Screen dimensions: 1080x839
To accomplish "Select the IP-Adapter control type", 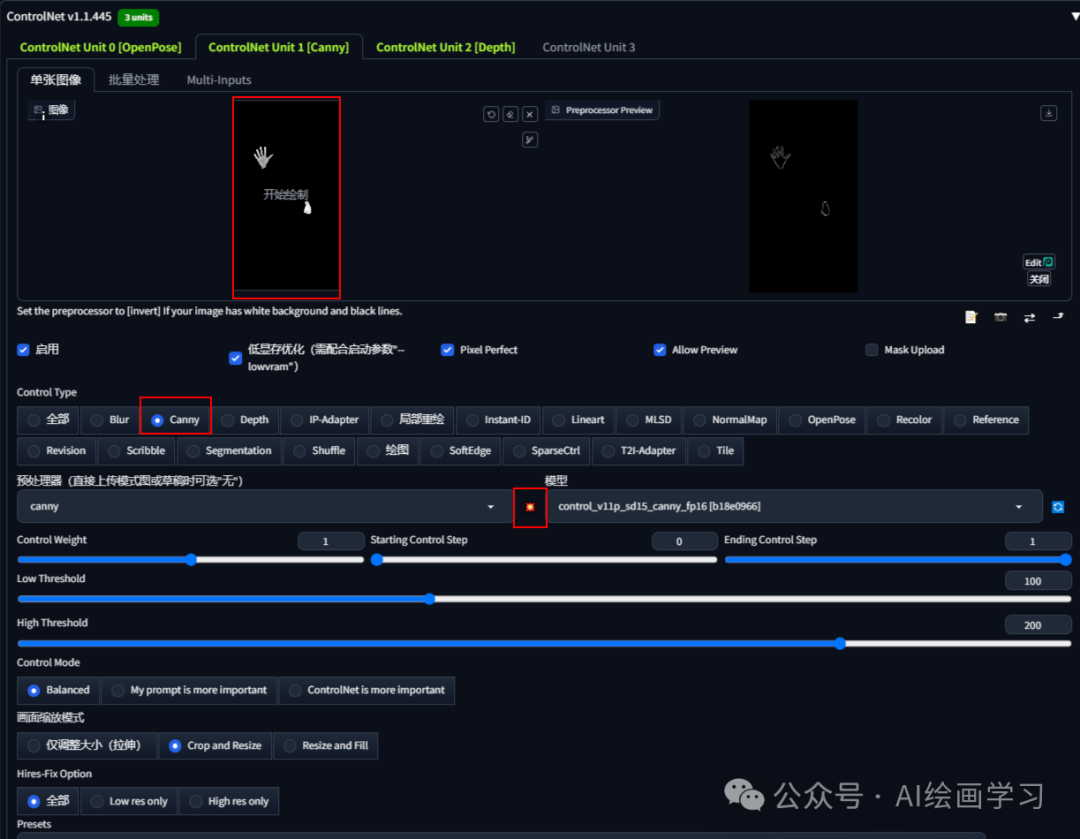I will pos(325,420).
